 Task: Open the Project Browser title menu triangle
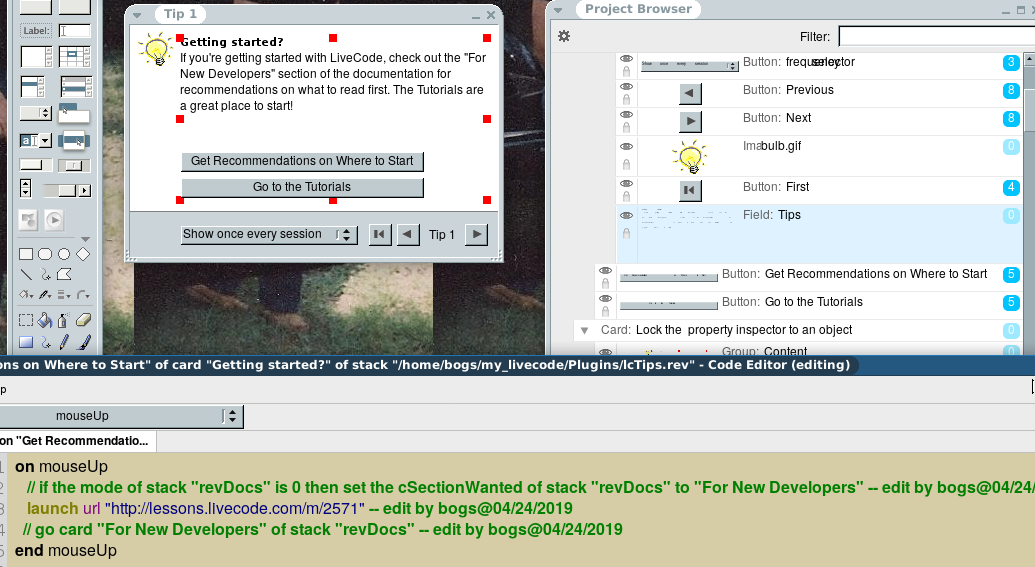(558, 10)
